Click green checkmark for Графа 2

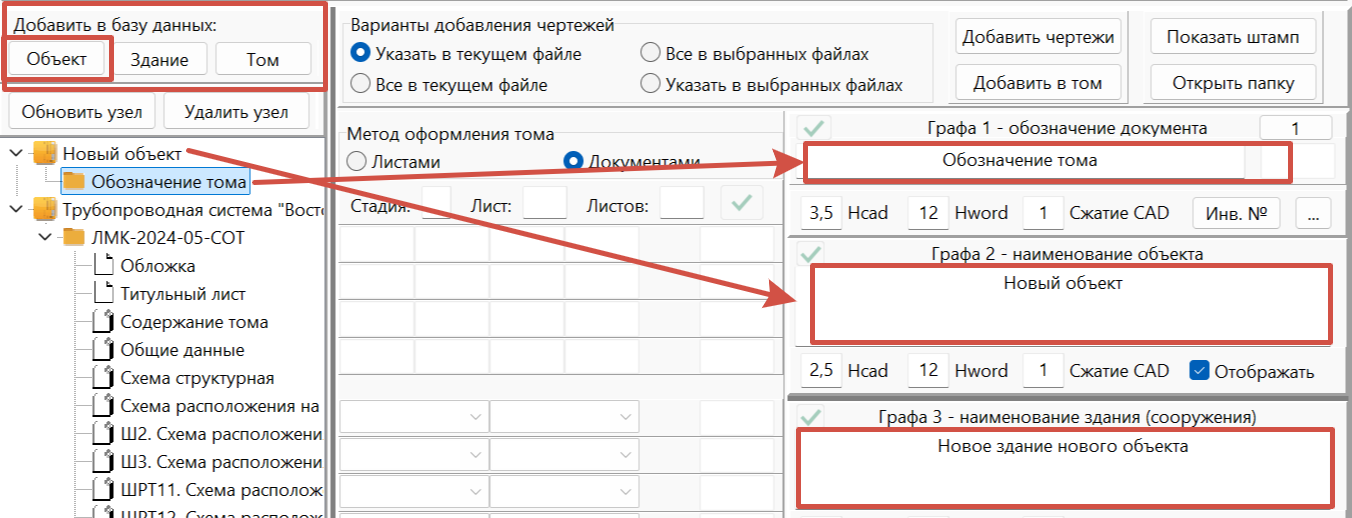[x=811, y=254]
